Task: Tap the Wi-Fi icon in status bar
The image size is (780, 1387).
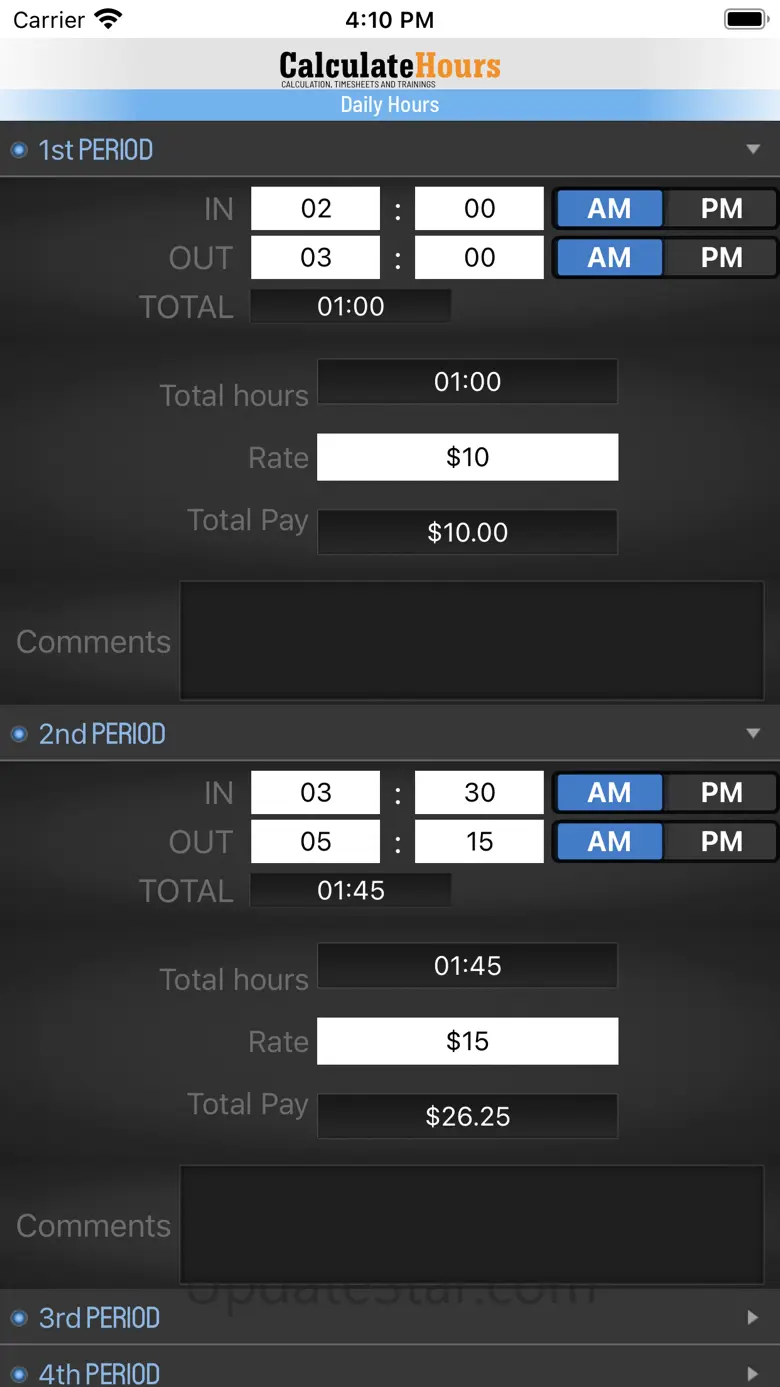Action: (107, 19)
